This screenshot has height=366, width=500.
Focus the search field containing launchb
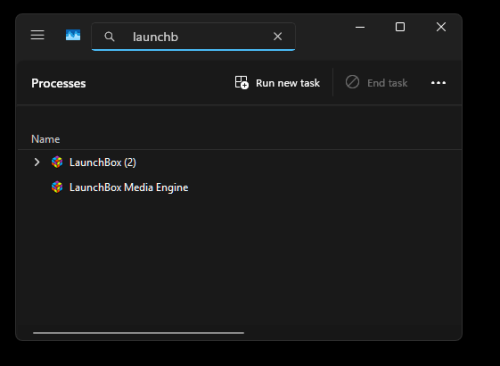pyautogui.click(x=193, y=37)
